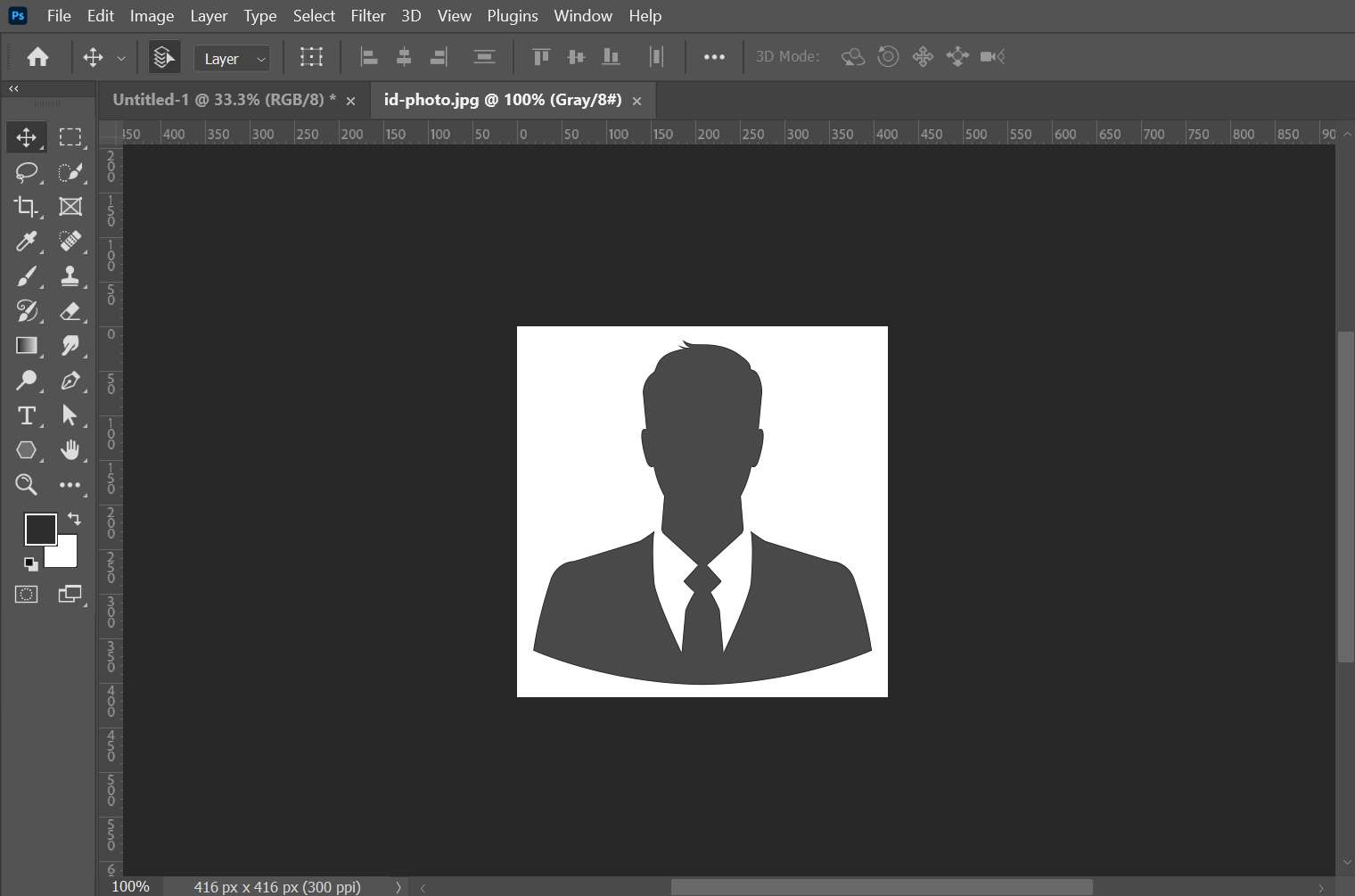The height and width of the screenshot is (896, 1355).
Task: Open the Filter menu
Action: [367, 15]
